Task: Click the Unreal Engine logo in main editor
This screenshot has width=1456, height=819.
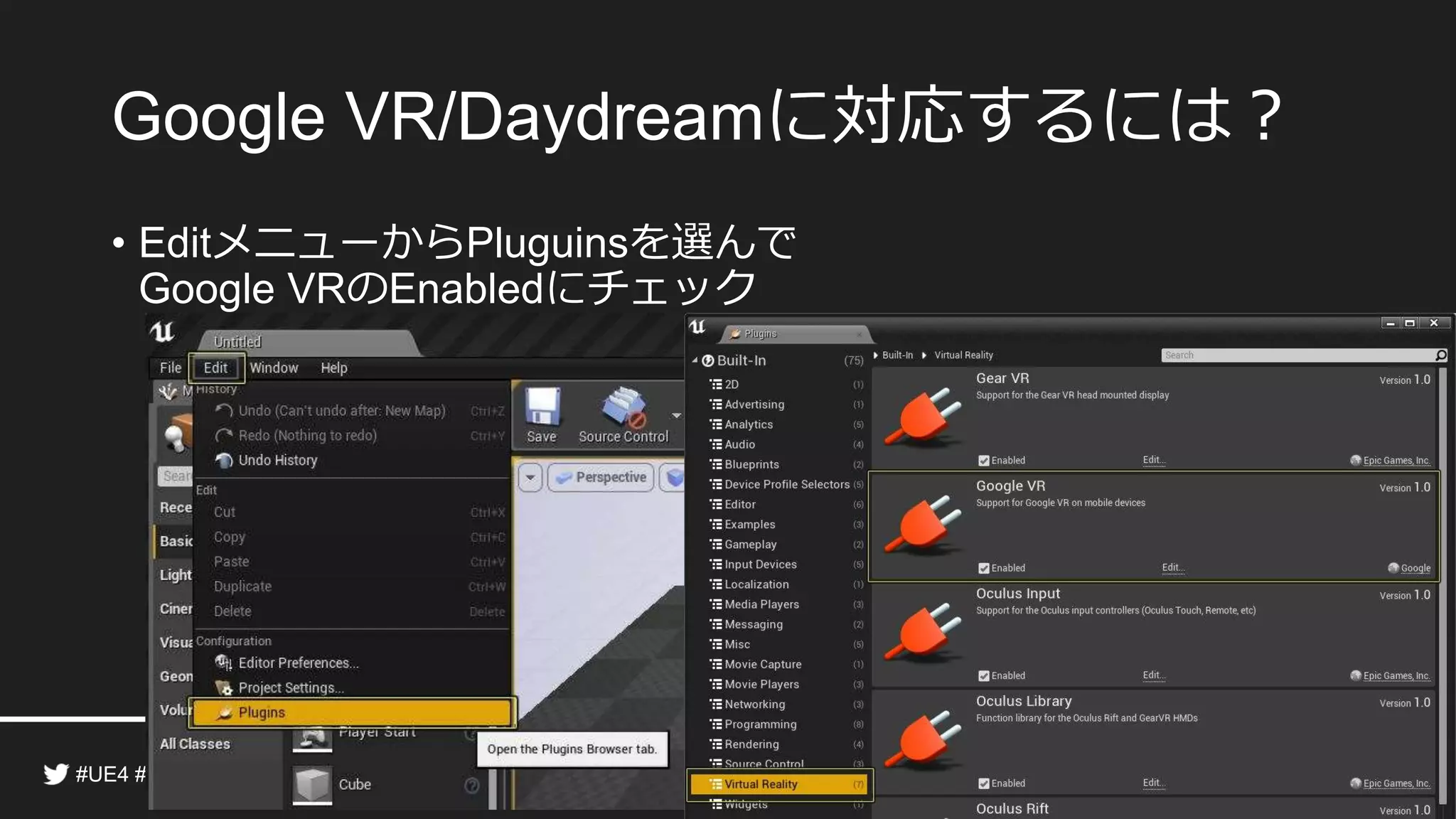Action: pyautogui.click(x=162, y=331)
